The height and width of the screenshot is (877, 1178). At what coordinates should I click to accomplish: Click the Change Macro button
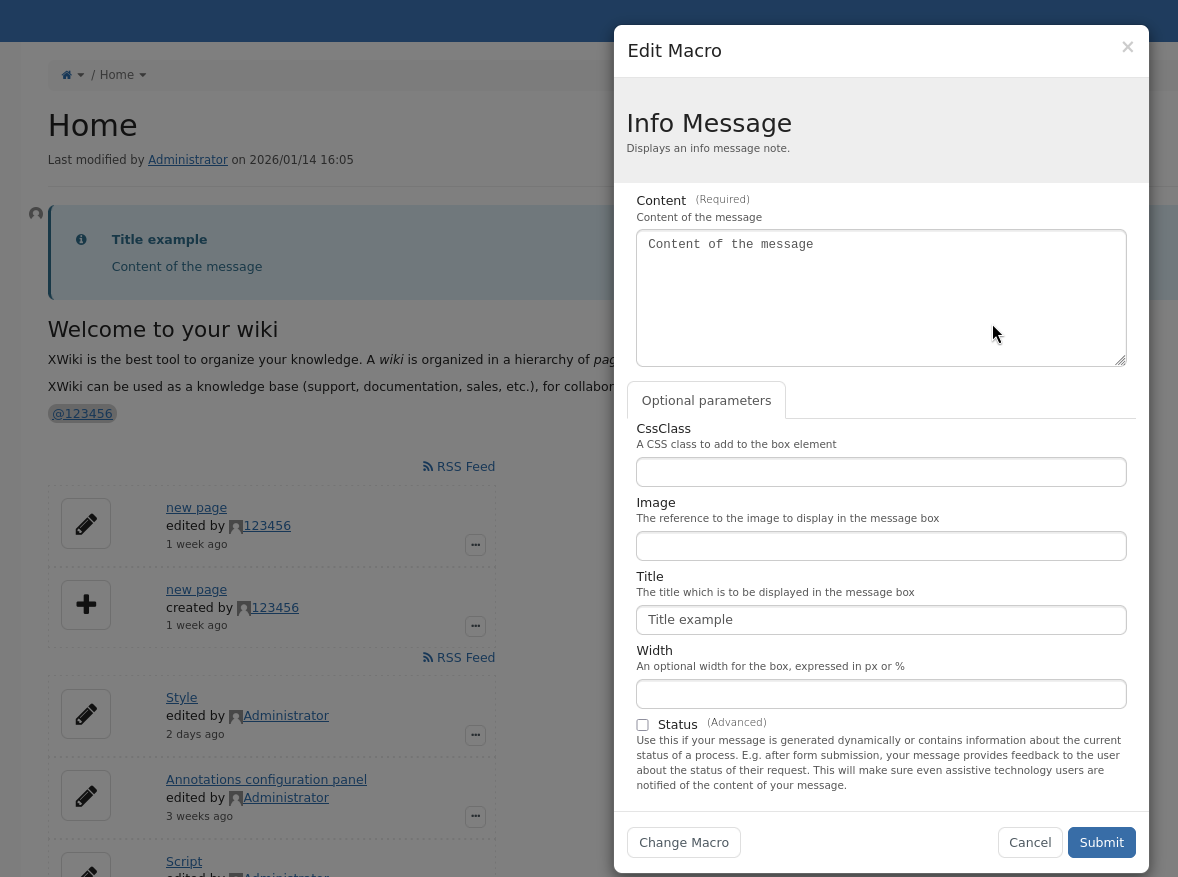click(684, 843)
